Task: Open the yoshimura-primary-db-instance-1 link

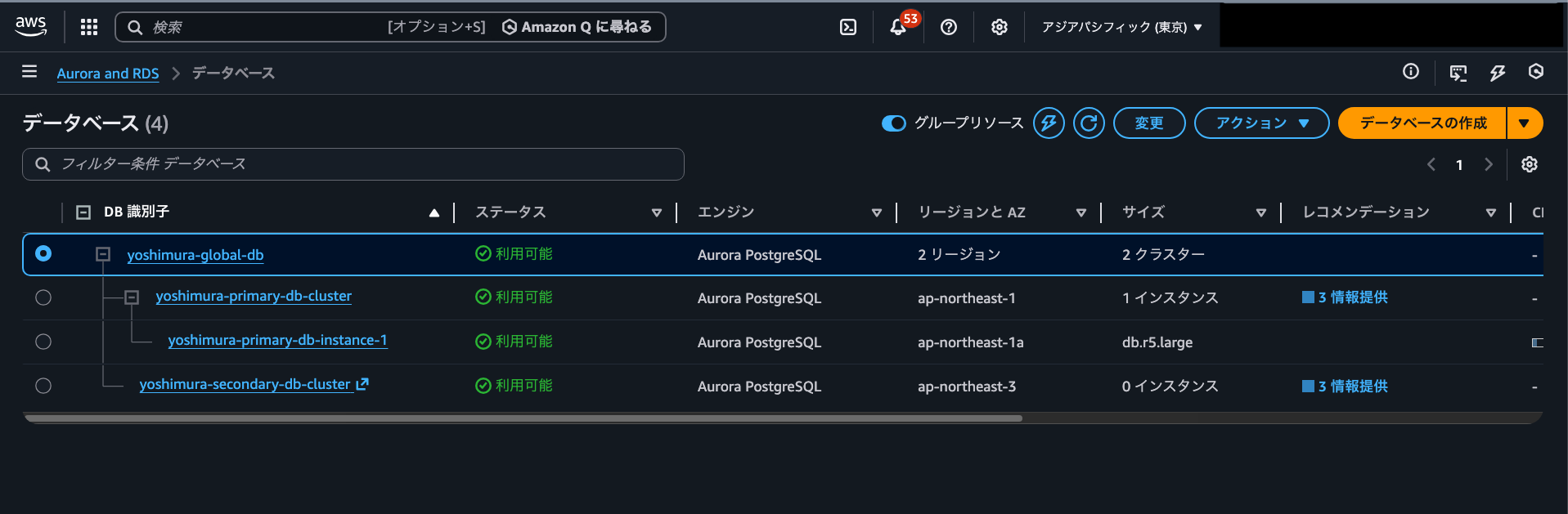Action: pyautogui.click(x=277, y=341)
